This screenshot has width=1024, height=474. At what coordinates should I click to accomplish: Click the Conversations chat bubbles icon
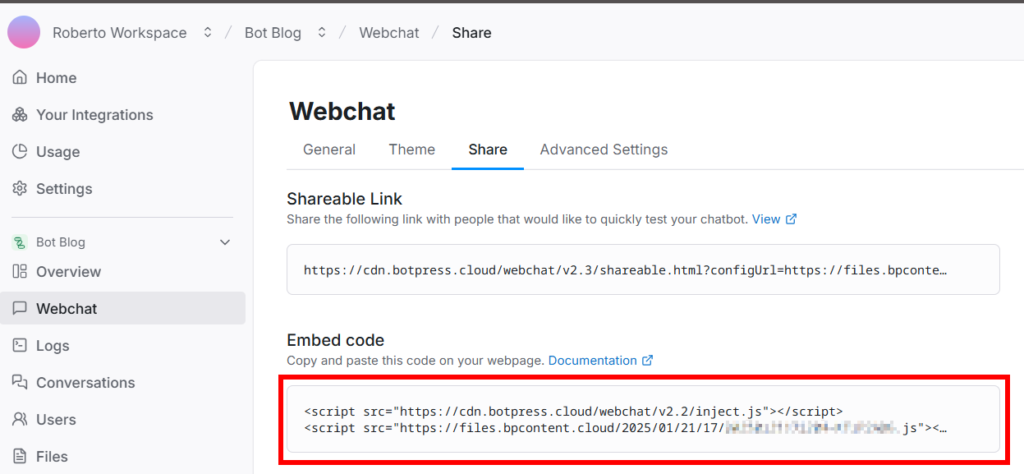pos(20,383)
